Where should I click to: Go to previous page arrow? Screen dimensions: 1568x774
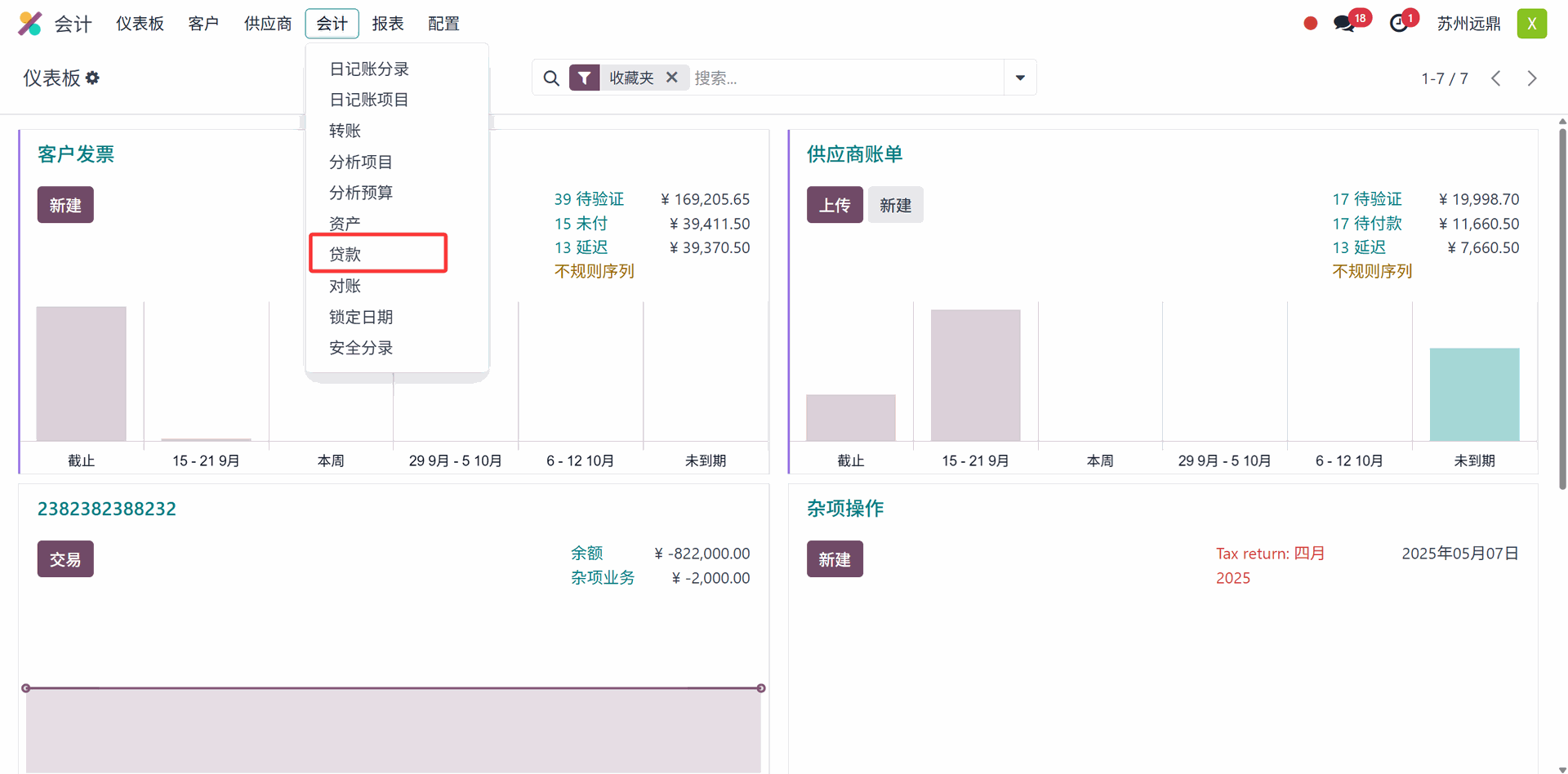point(1496,78)
